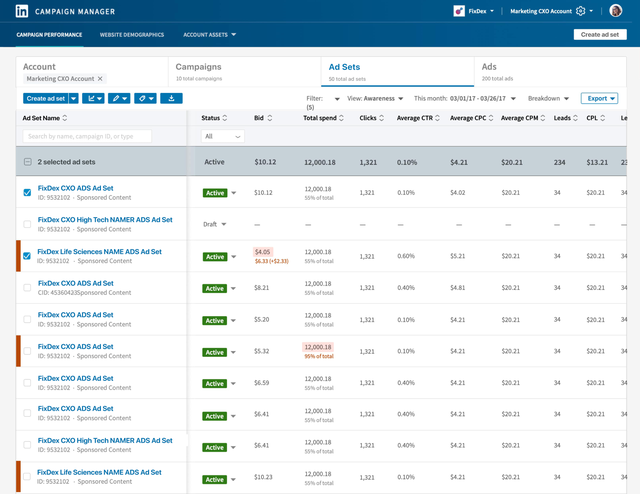Screen dimensions: 640x494
Task: Check the FixDex CXO ADS row with $6.41 bid
Action: click(27, 413)
